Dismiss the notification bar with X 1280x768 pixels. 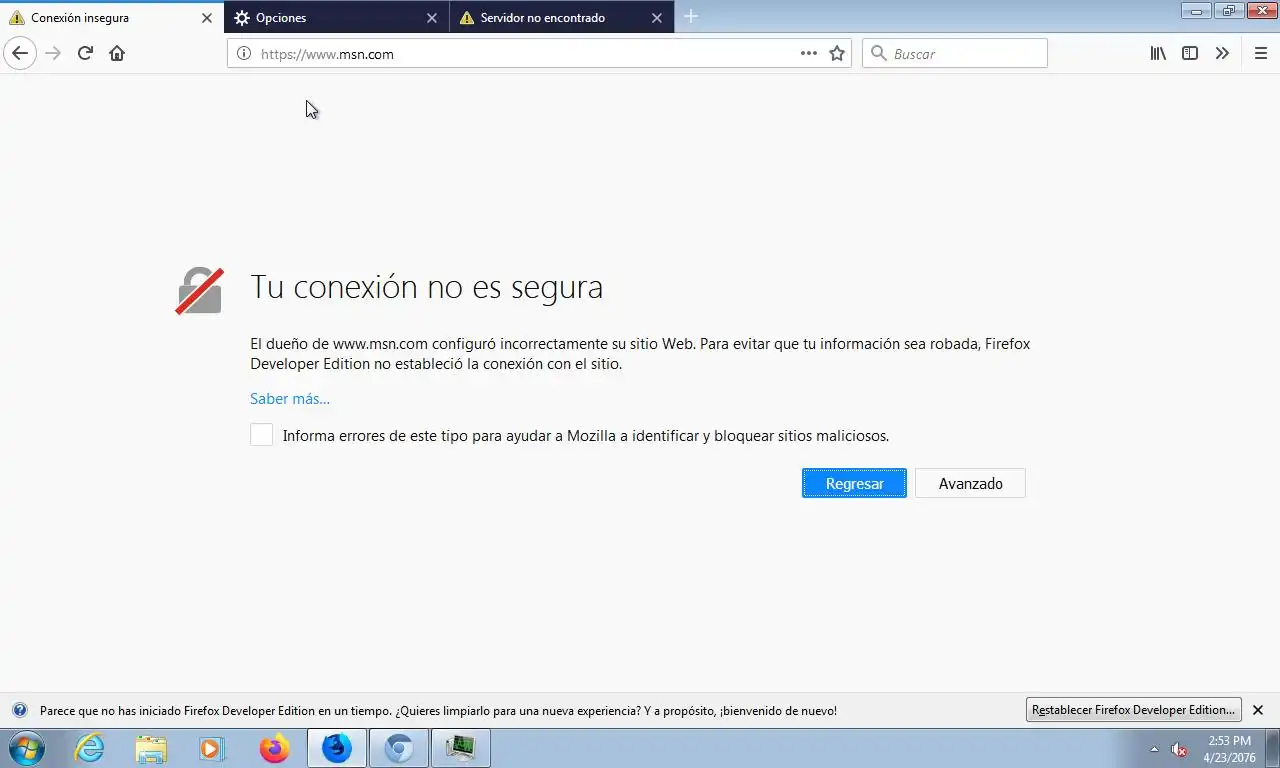(1258, 710)
